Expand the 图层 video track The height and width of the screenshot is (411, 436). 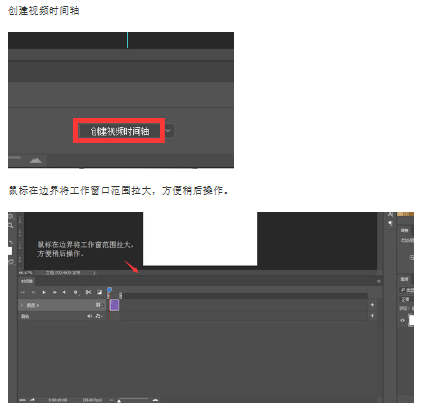22,305
